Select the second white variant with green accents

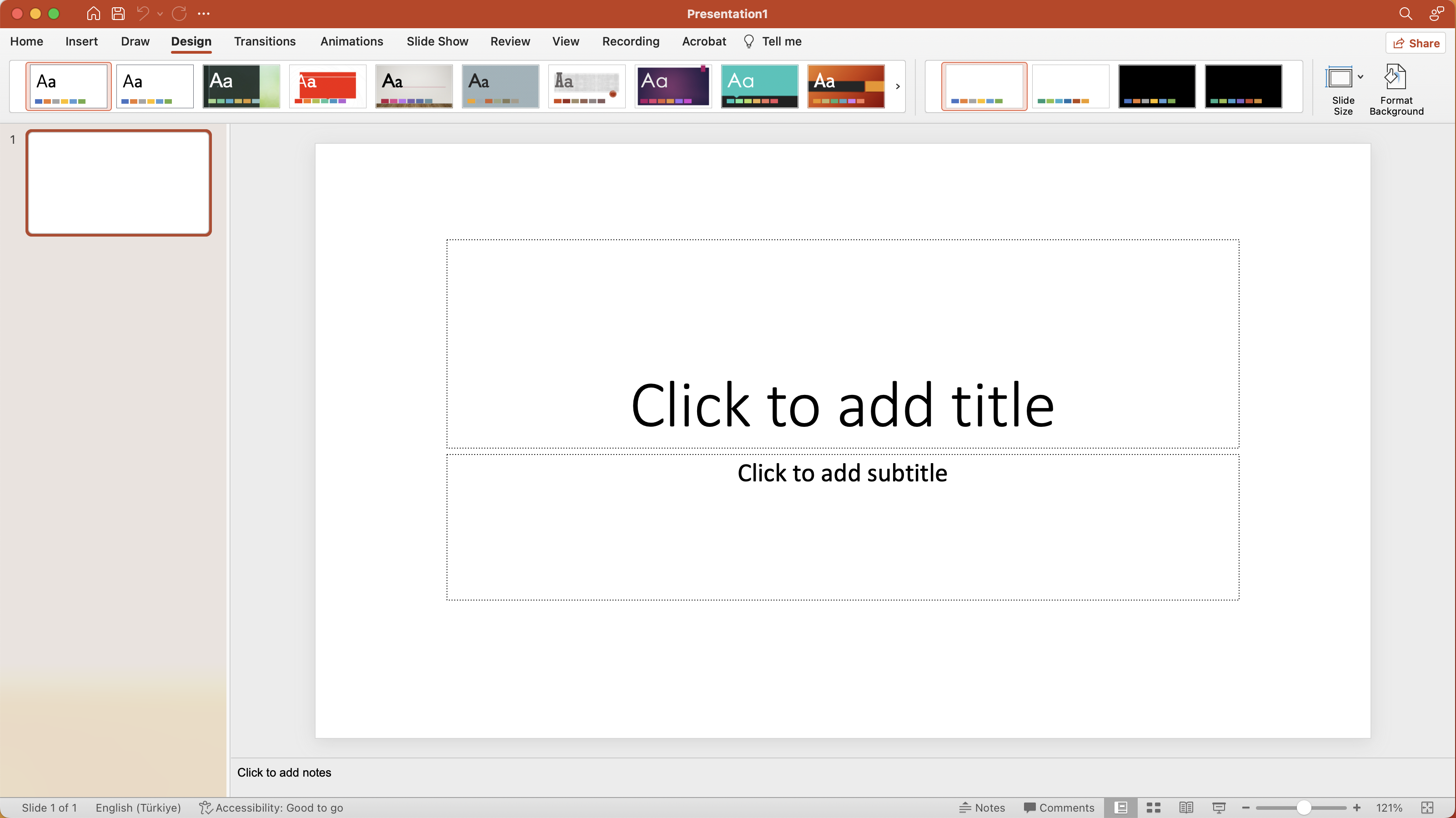pyautogui.click(x=1070, y=86)
